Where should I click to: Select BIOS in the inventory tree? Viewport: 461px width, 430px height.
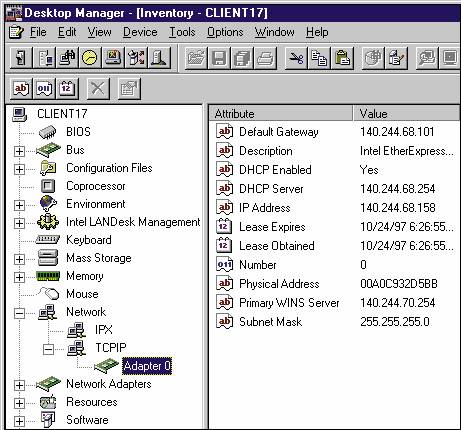pos(78,132)
